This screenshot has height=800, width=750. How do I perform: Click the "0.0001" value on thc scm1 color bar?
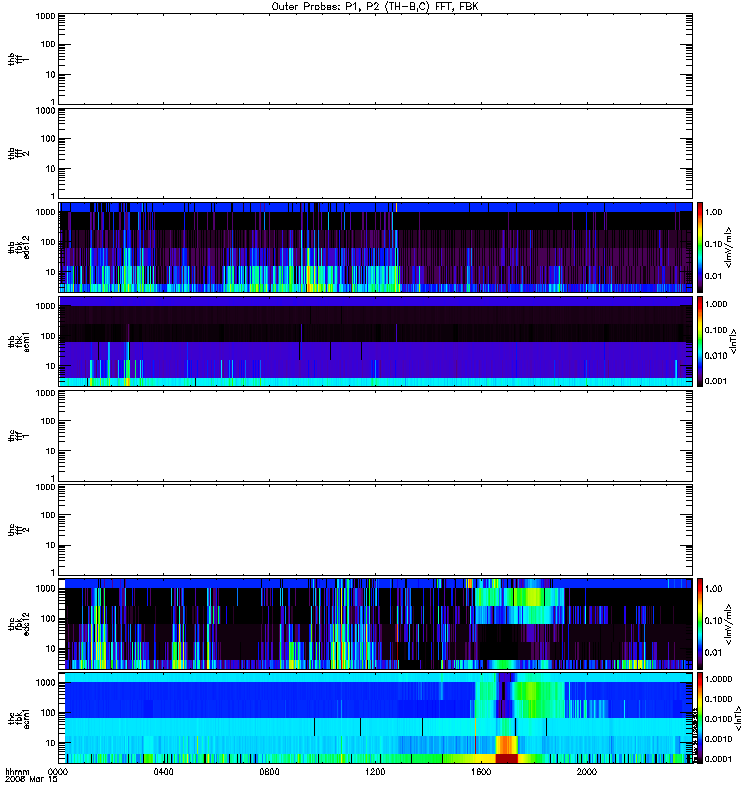click(x=718, y=759)
